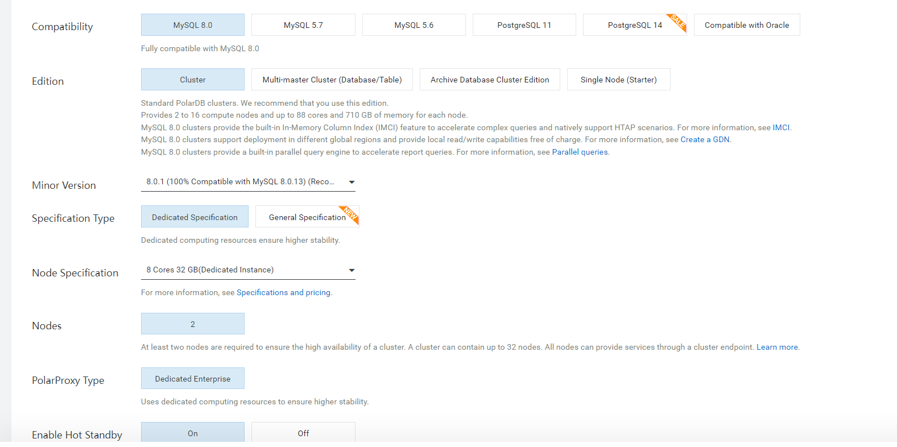Expand the Node Specification dropdown

tap(248, 270)
